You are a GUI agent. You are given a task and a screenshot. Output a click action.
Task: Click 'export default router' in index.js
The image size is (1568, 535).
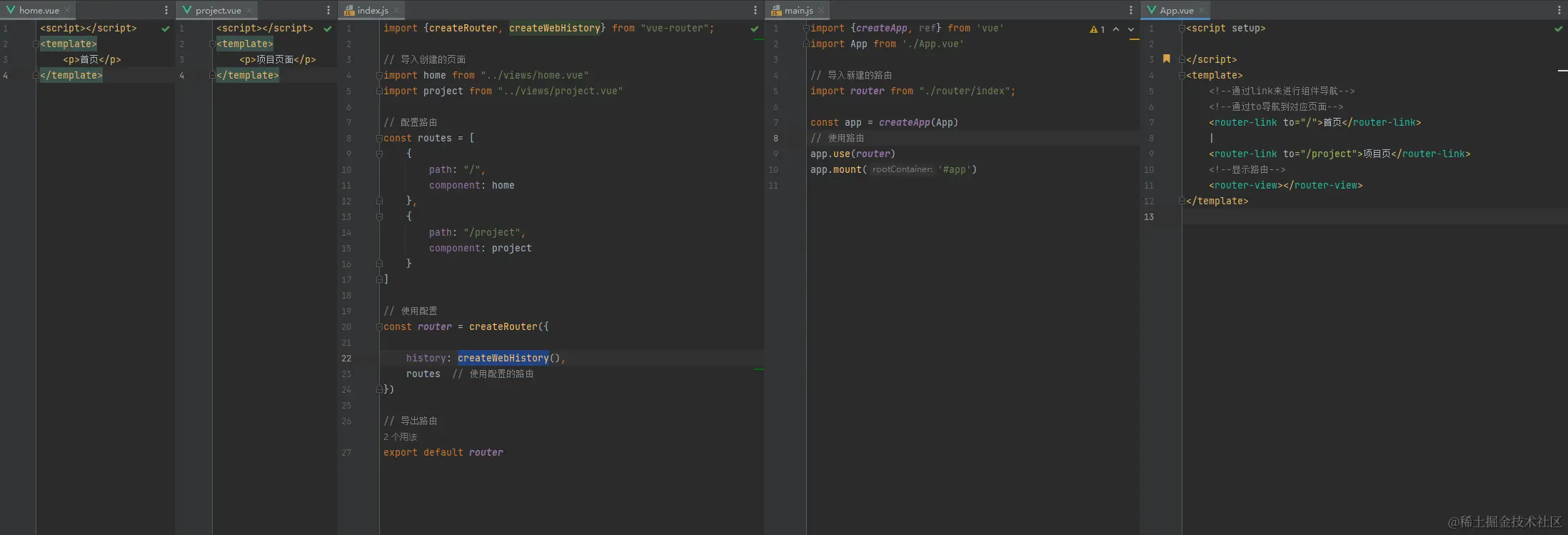click(443, 453)
